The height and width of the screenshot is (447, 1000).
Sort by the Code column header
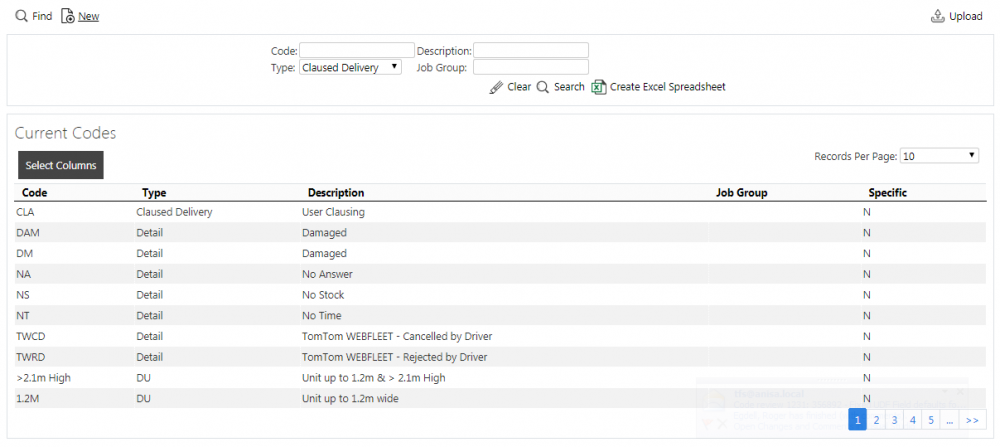(x=34, y=193)
